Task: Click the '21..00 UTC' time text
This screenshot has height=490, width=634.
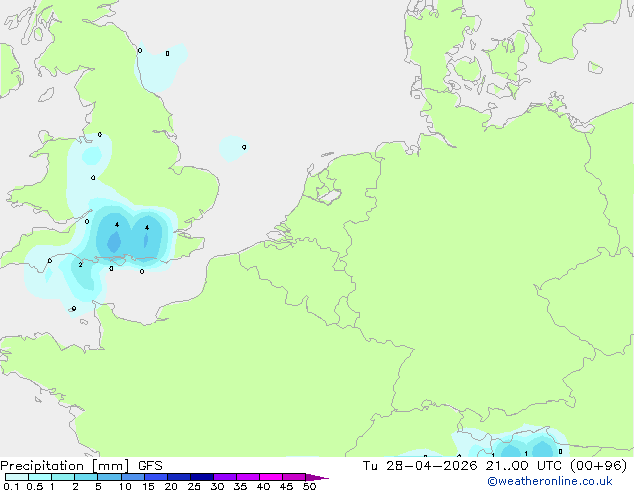Action: 524,466
